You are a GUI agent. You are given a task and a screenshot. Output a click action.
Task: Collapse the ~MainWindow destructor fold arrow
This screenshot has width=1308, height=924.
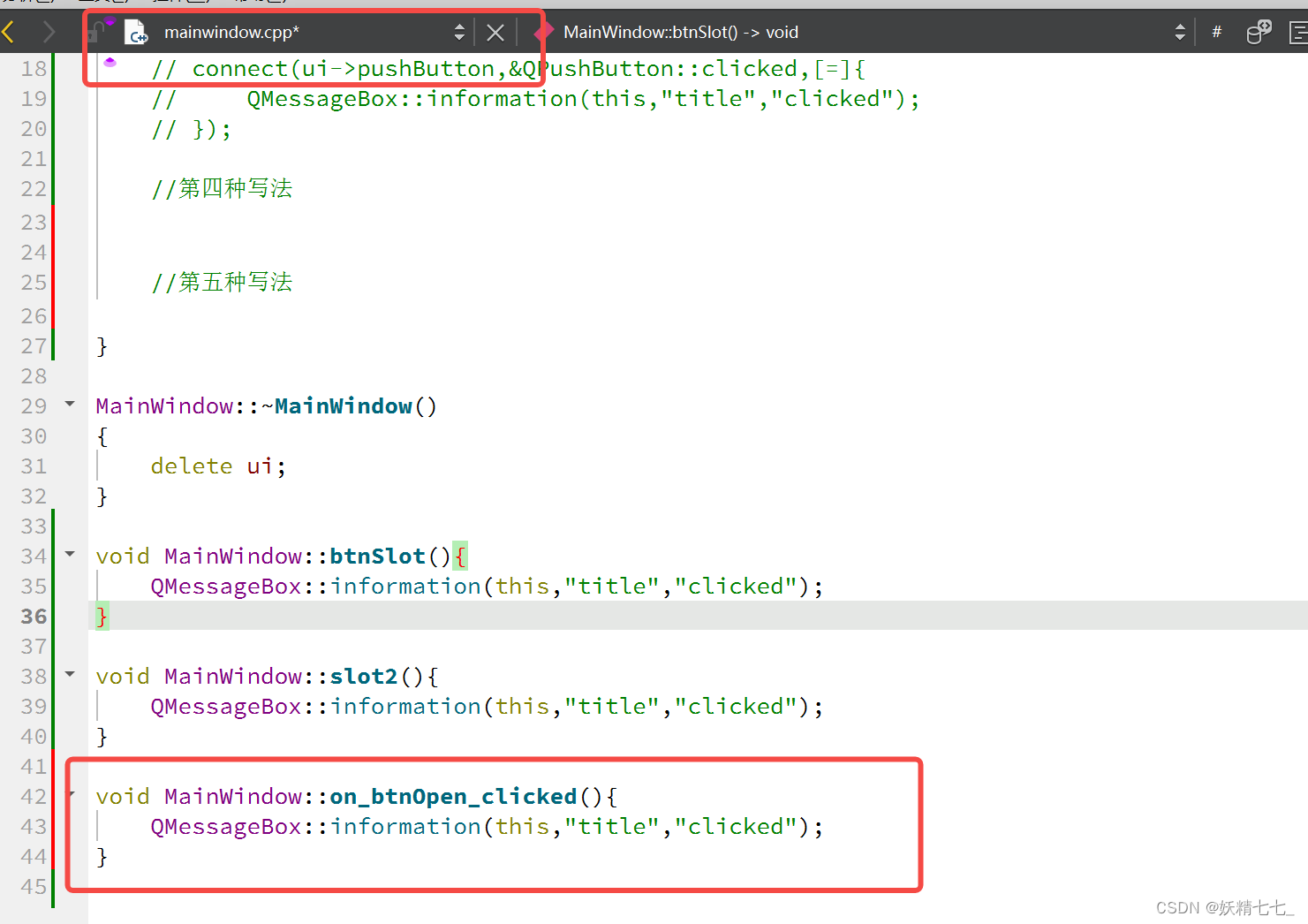70,405
